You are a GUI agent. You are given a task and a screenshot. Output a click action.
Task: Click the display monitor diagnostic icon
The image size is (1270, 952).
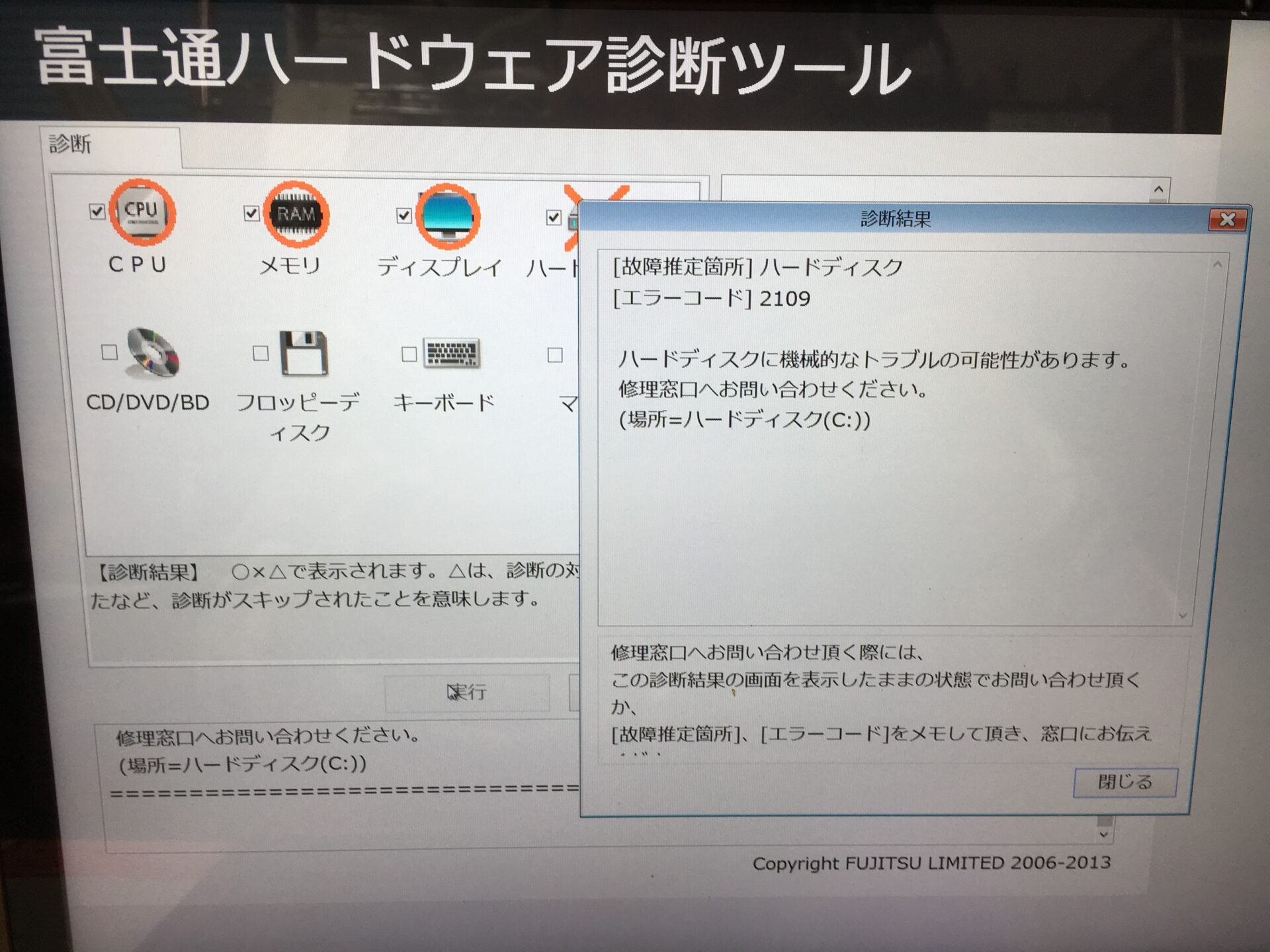coord(448,216)
